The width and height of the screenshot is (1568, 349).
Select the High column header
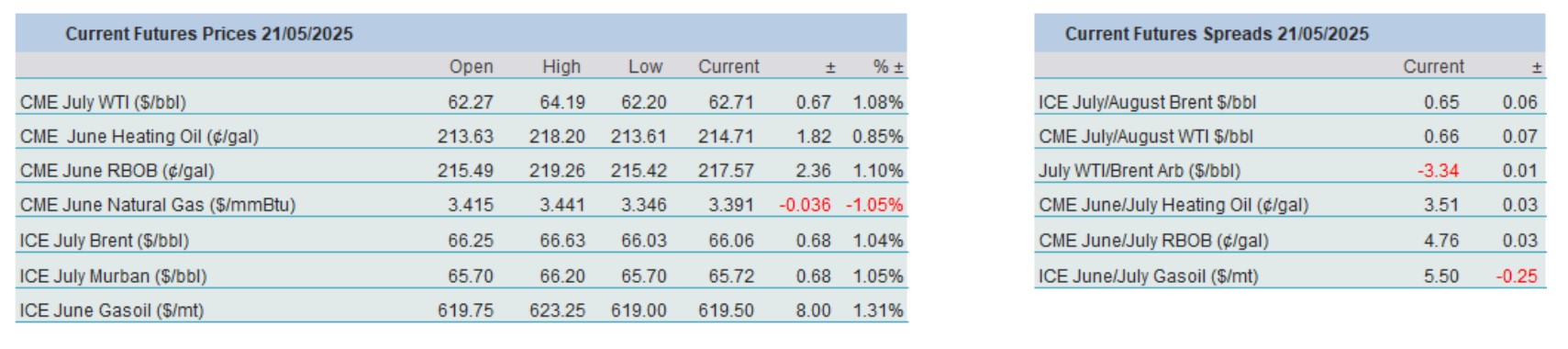(562, 67)
